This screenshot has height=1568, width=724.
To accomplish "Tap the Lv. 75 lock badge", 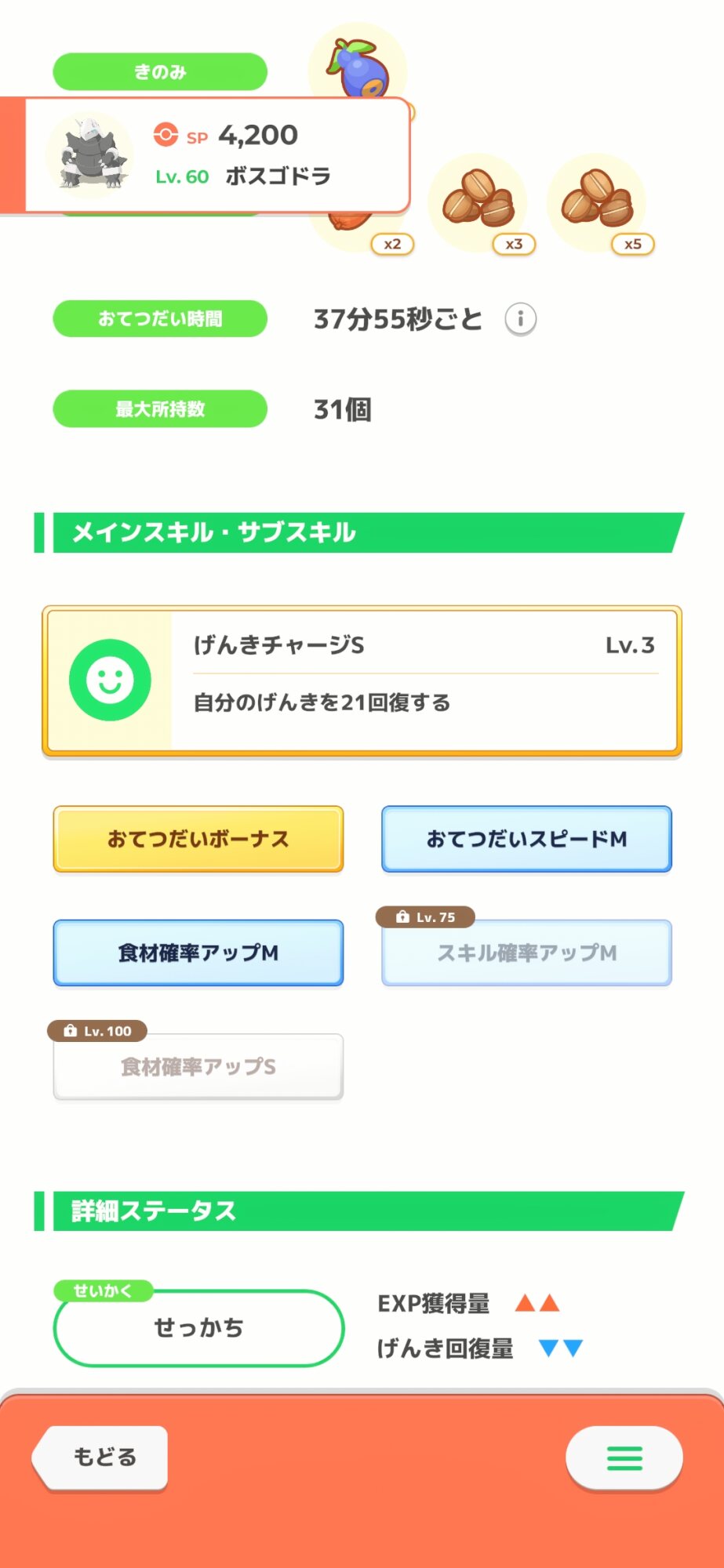I will (x=426, y=917).
